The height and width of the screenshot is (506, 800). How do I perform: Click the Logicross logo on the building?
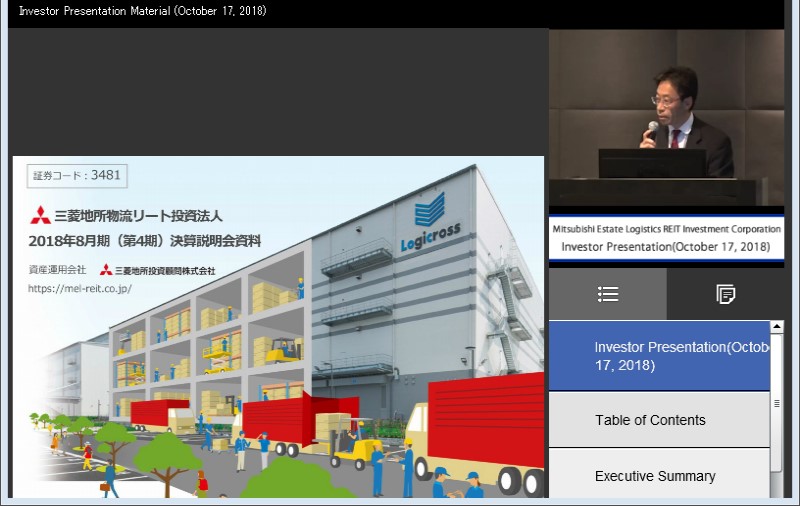tap(430, 222)
